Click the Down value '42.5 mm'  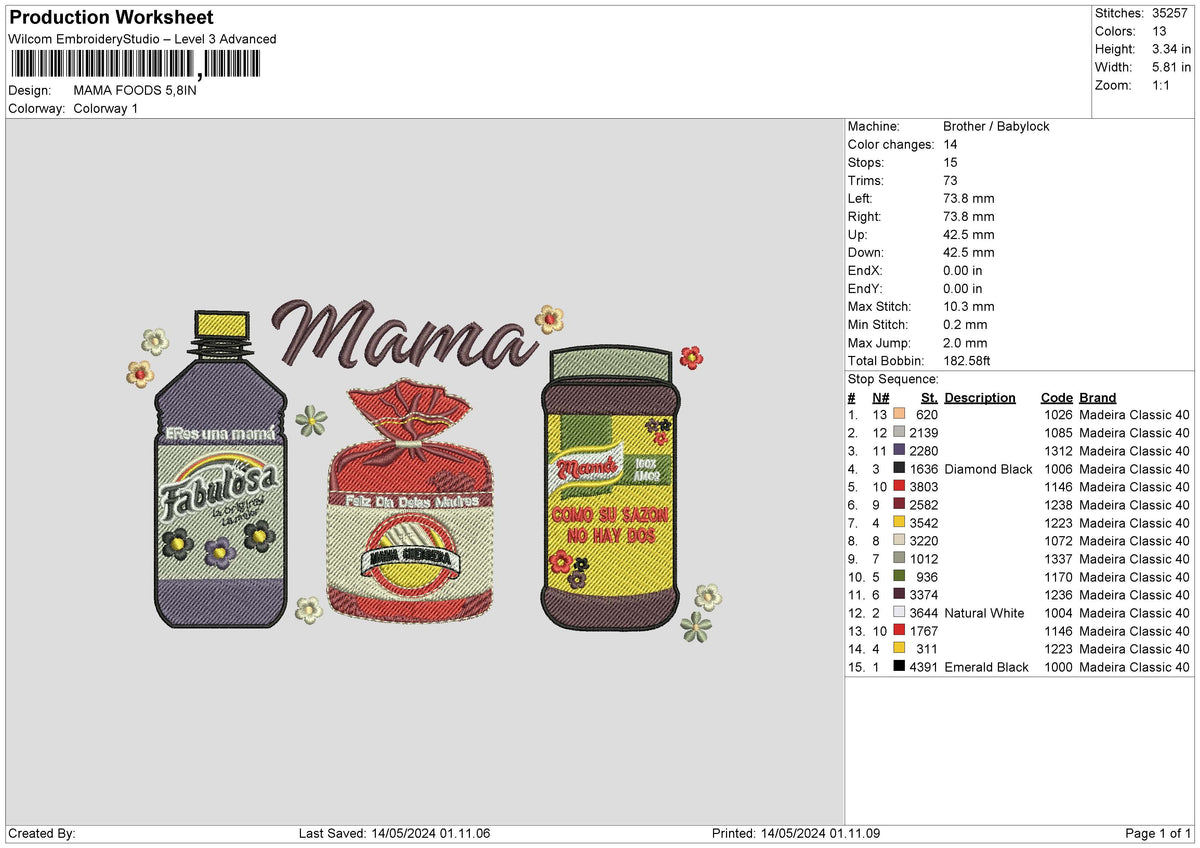point(968,253)
